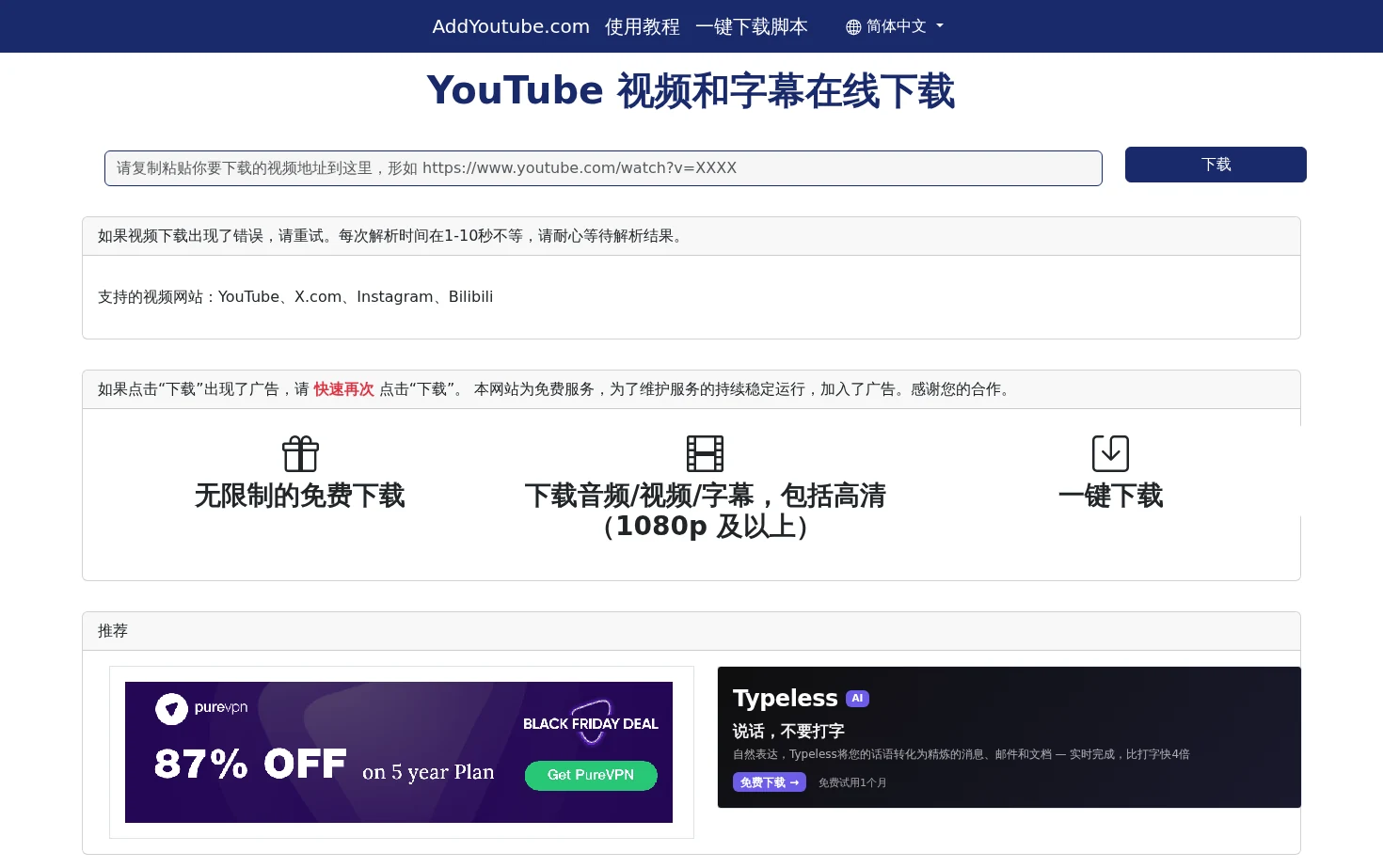Click the Typeless 免费下载 button

pyautogui.click(x=770, y=782)
